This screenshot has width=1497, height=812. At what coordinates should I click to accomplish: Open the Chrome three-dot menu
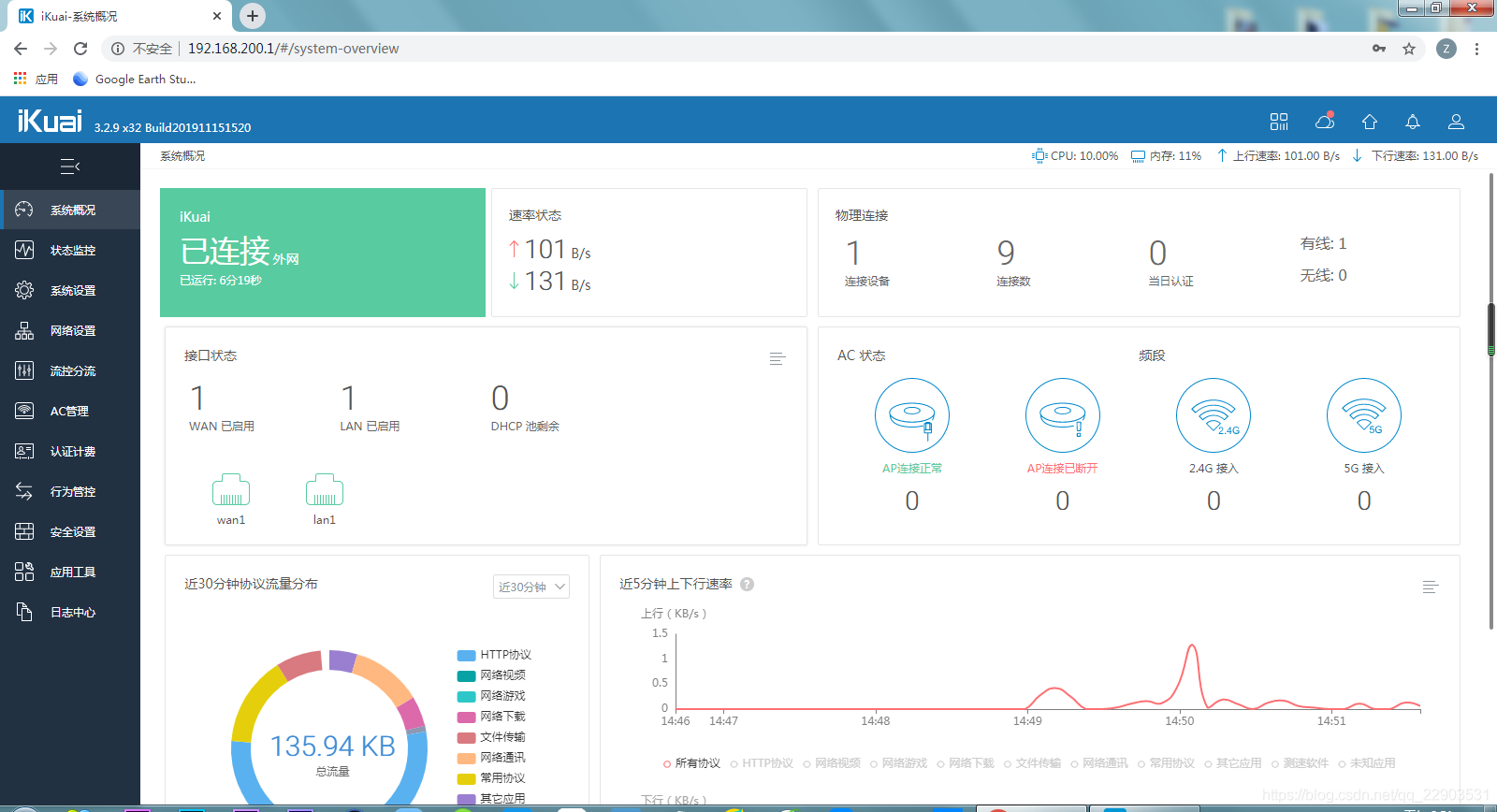coord(1476,49)
